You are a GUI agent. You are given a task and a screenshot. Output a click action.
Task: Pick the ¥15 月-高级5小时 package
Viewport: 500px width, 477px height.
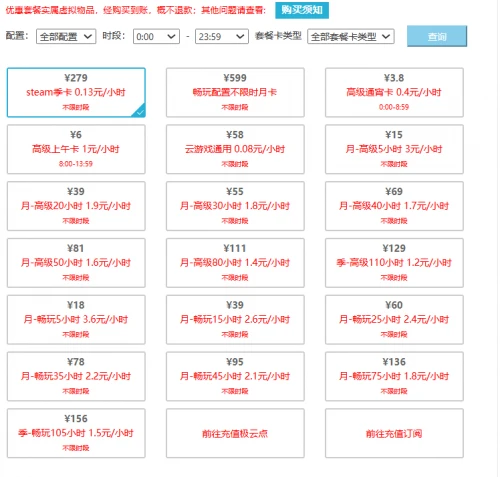click(394, 149)
